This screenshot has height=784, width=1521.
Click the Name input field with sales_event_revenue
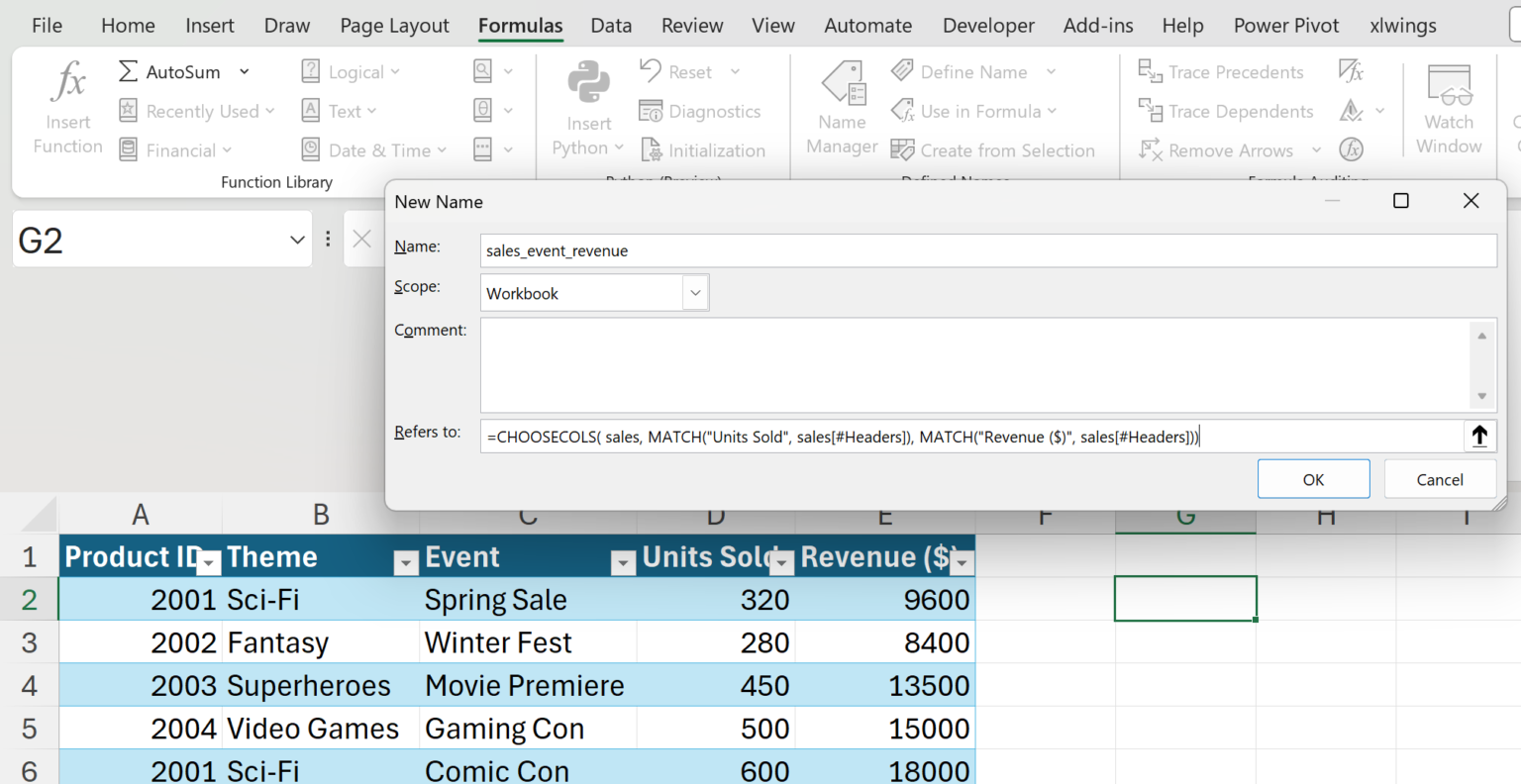pos(987,250)
